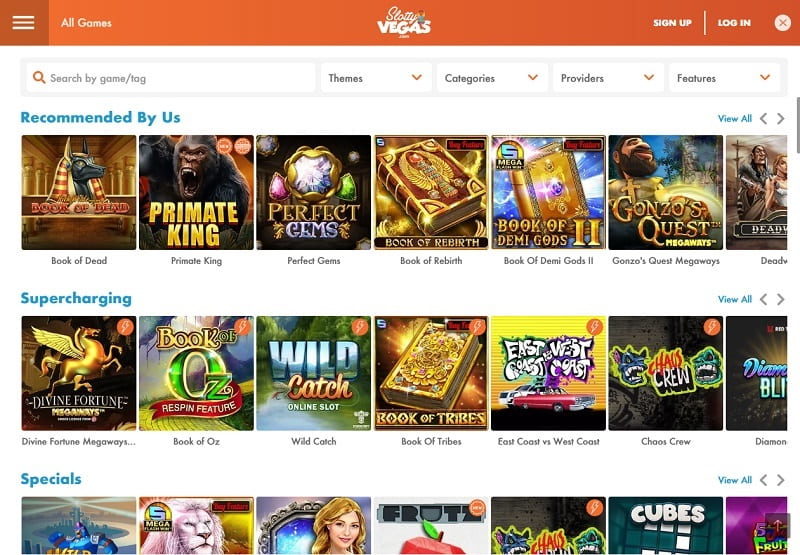Show next Specials games arrow
Image resolution: width=800 pixels, height=555 pixels.
(x=781, y=480)
